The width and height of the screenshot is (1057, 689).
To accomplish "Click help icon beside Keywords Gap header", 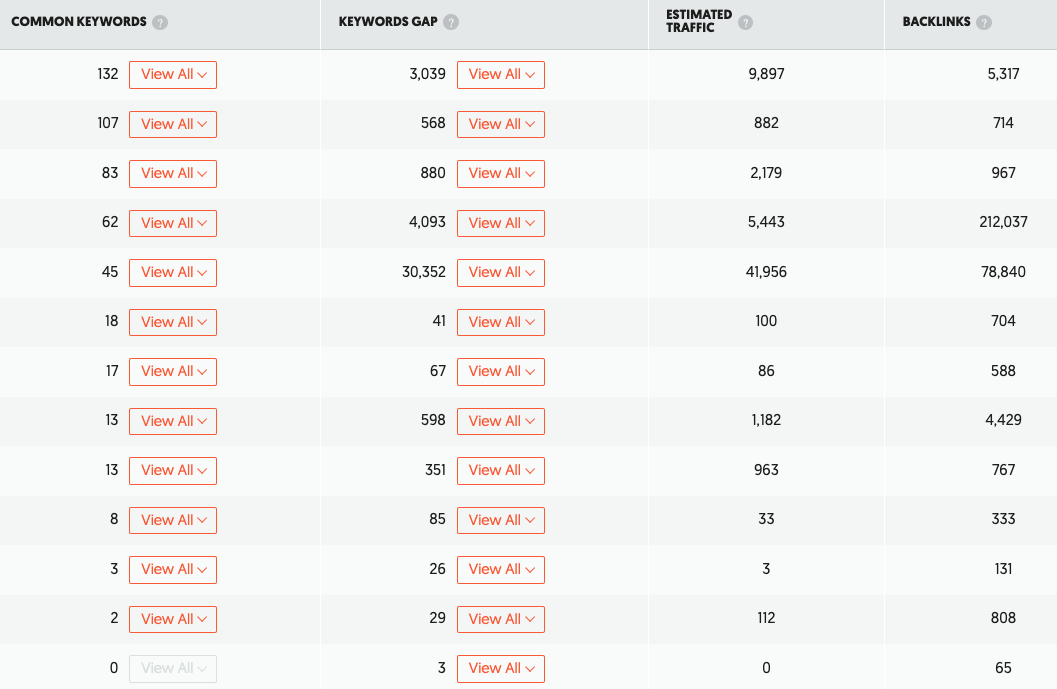I will click(x=451, y=22).
